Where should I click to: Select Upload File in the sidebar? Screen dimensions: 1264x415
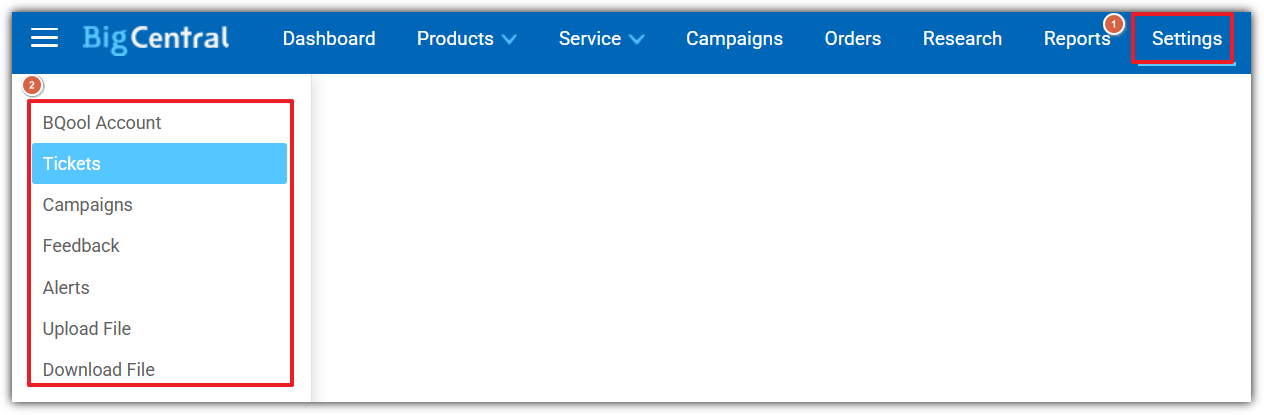point(87,329)
